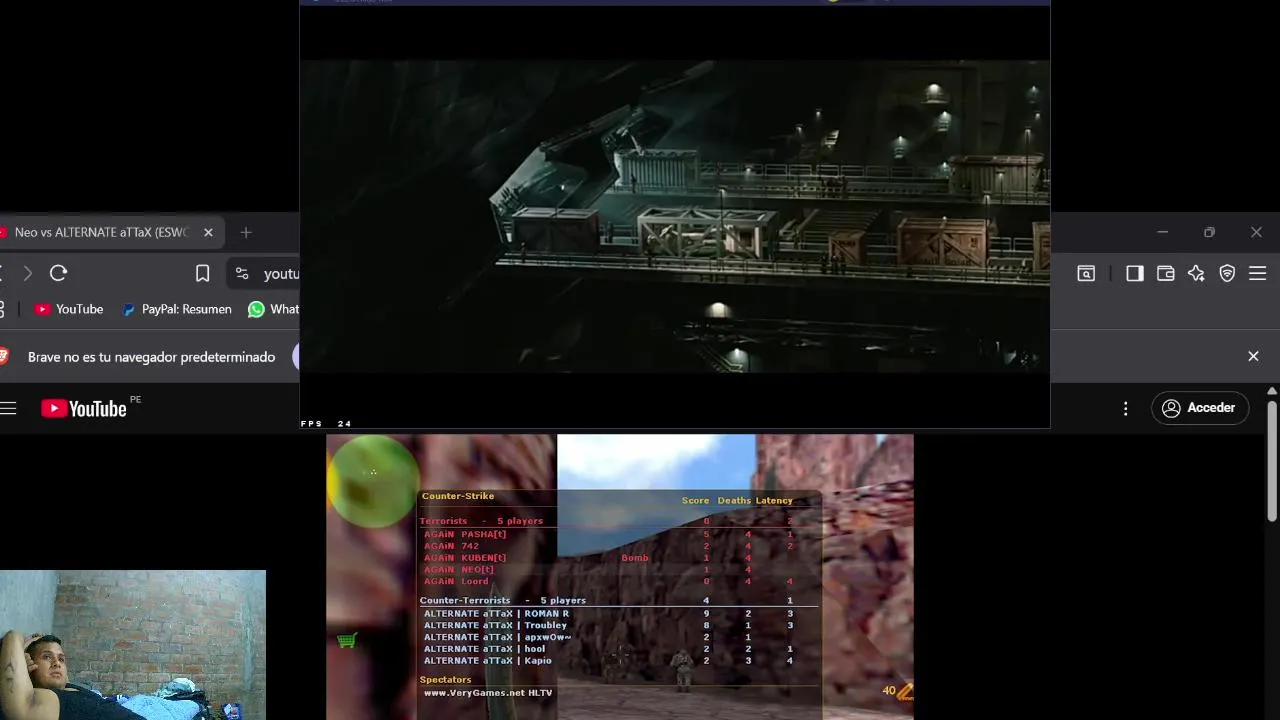Click the scrollbar up arrow
Image resolution: width=1280 pixels, height=720 pixels.
(x=1272, y=390)
